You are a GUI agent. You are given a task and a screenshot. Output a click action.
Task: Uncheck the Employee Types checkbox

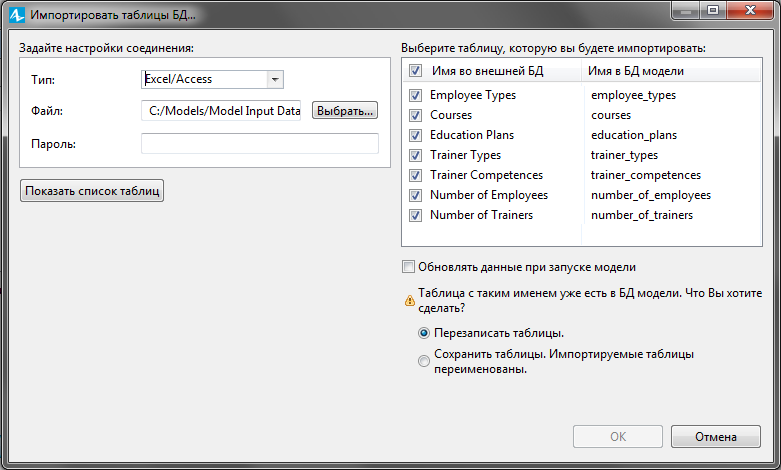point(415,95)
